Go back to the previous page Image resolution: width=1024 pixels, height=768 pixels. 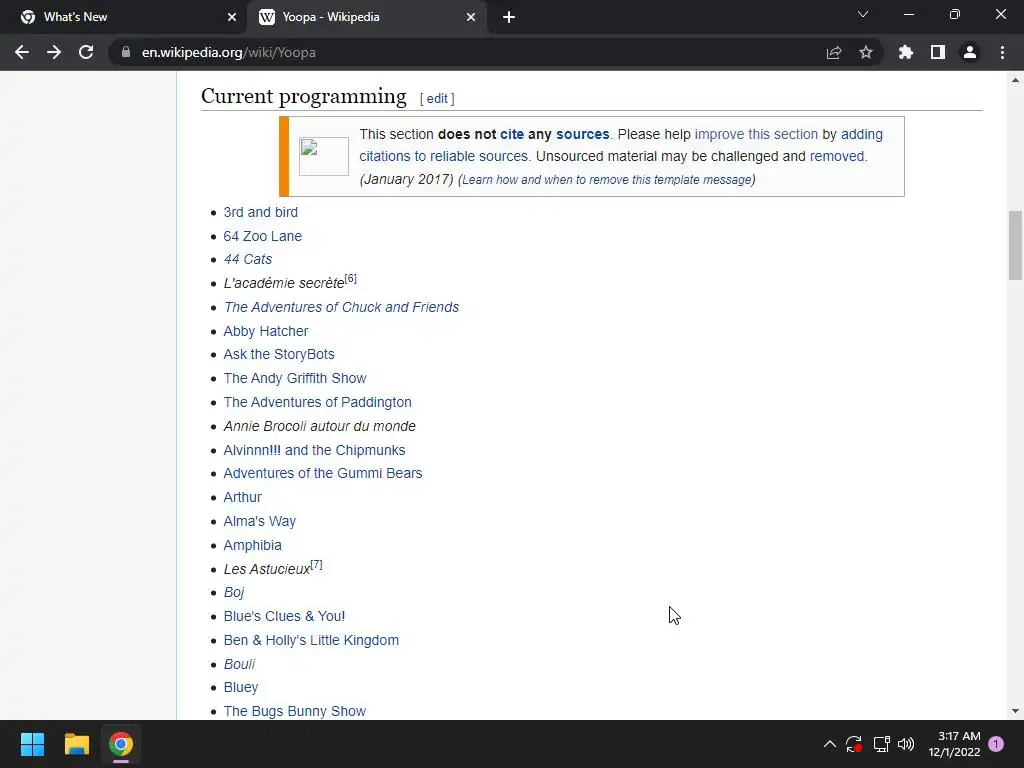tap(22, 52)
